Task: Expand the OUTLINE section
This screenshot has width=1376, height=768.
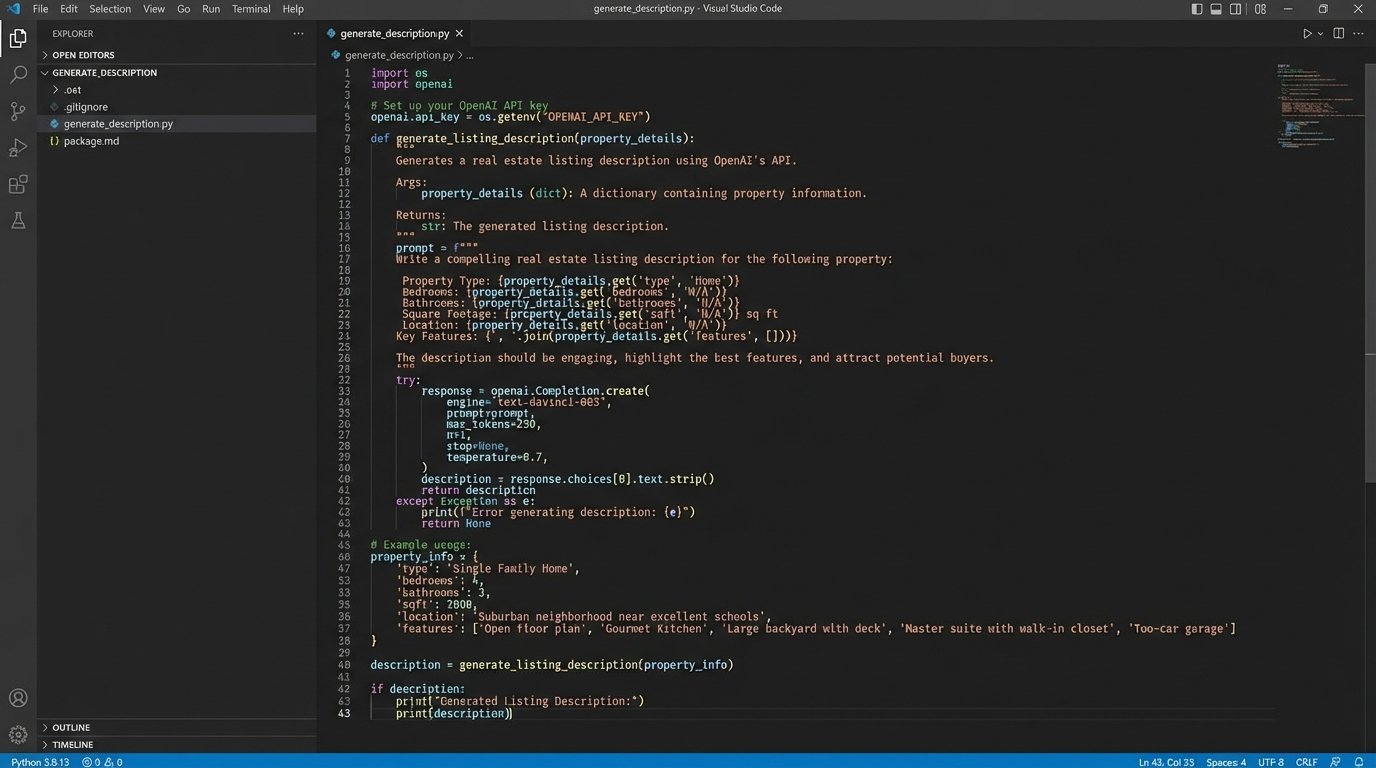Action: click(71, 727)
